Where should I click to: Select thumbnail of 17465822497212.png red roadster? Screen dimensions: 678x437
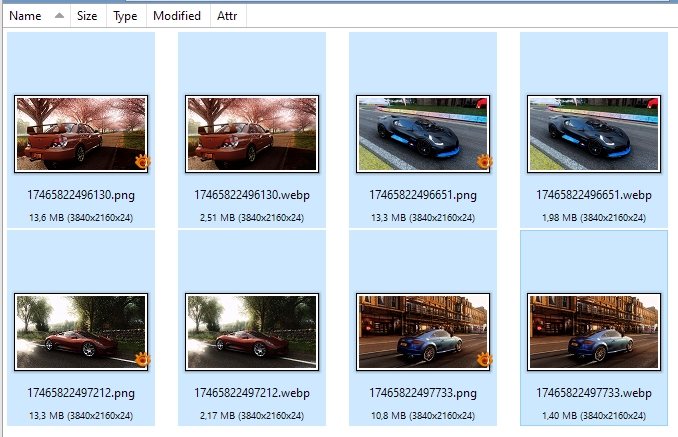point(81,332)
